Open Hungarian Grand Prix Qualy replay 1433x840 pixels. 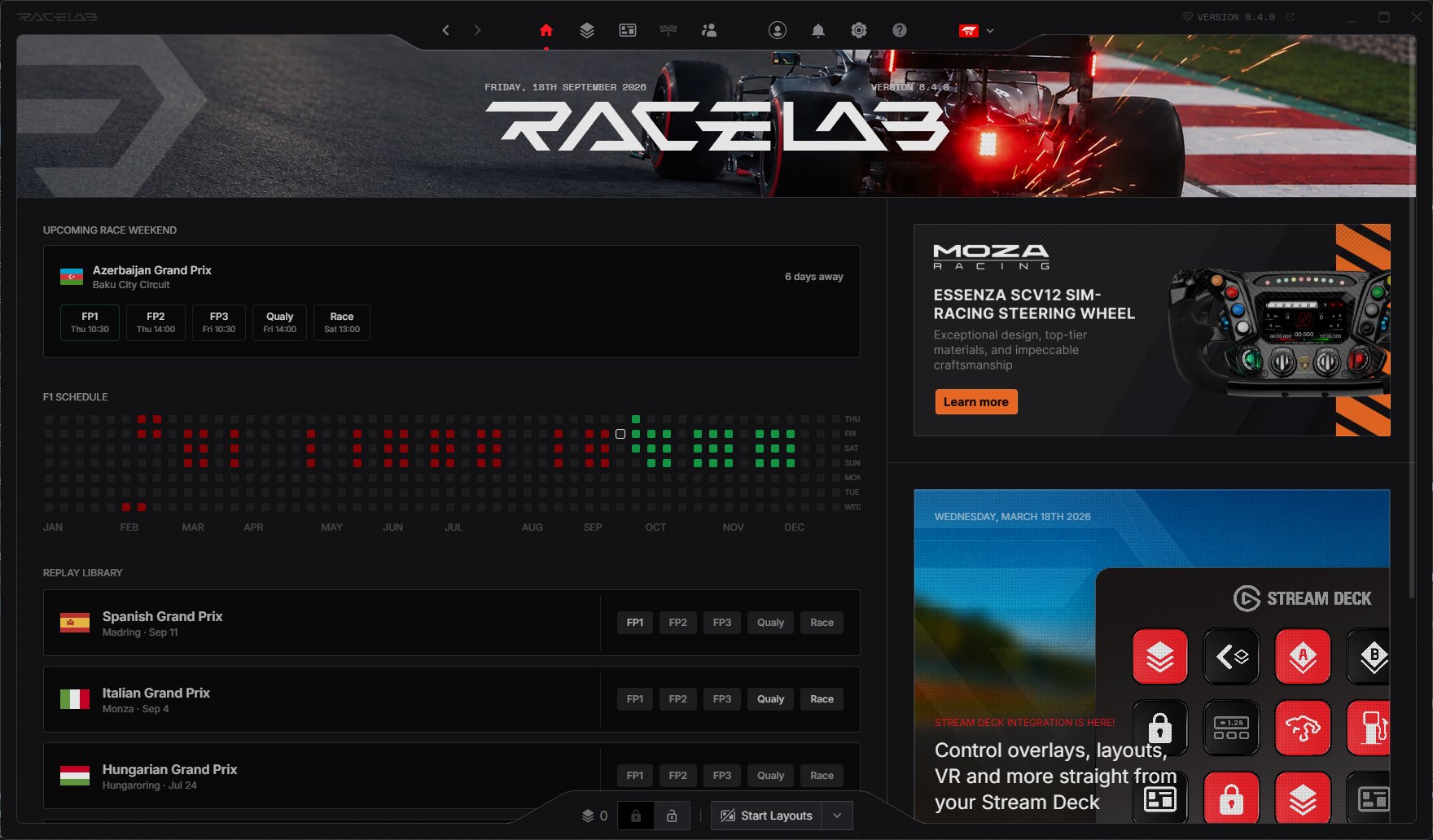coord(770,776)
